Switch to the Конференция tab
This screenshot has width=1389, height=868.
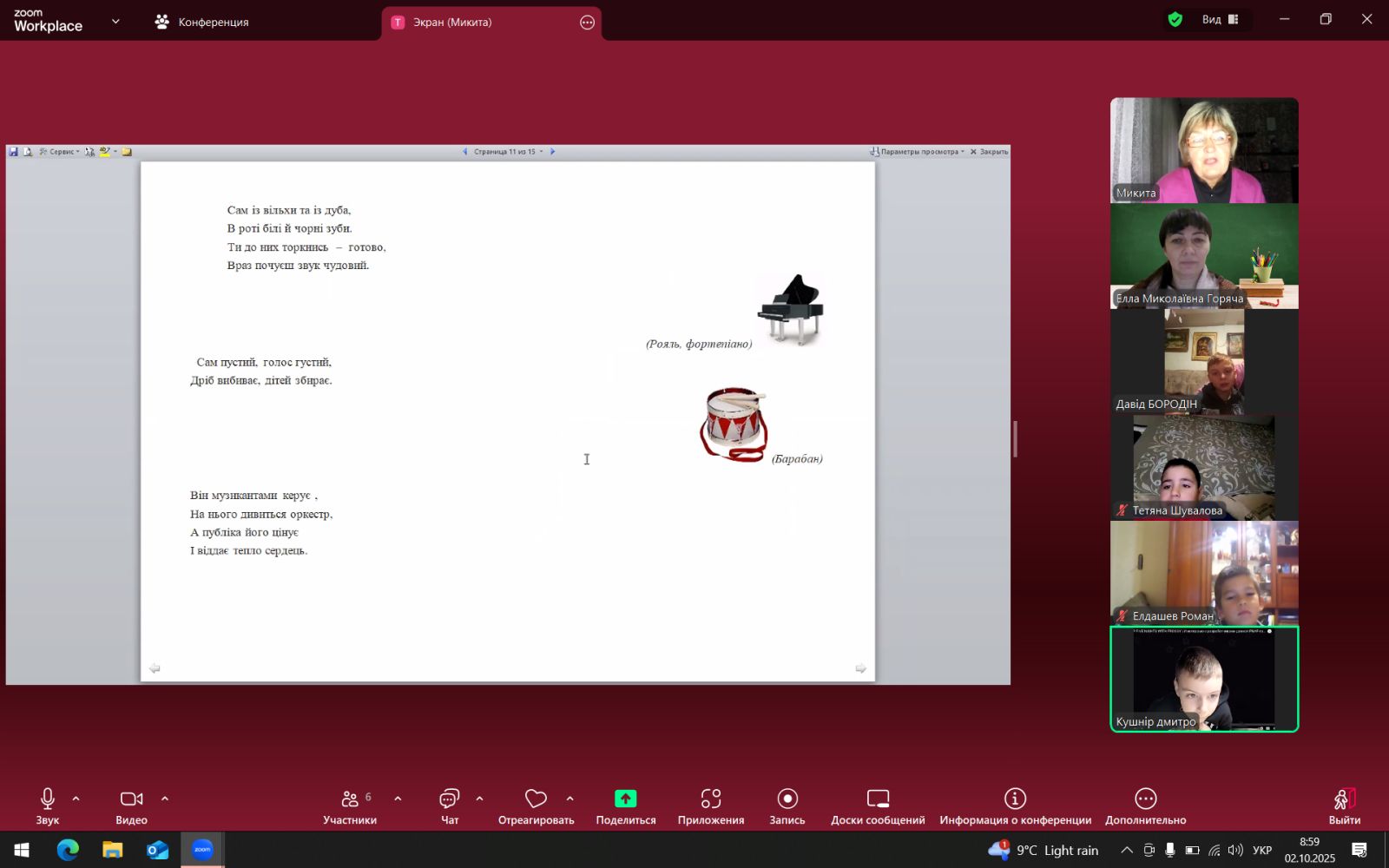(202, 23)
